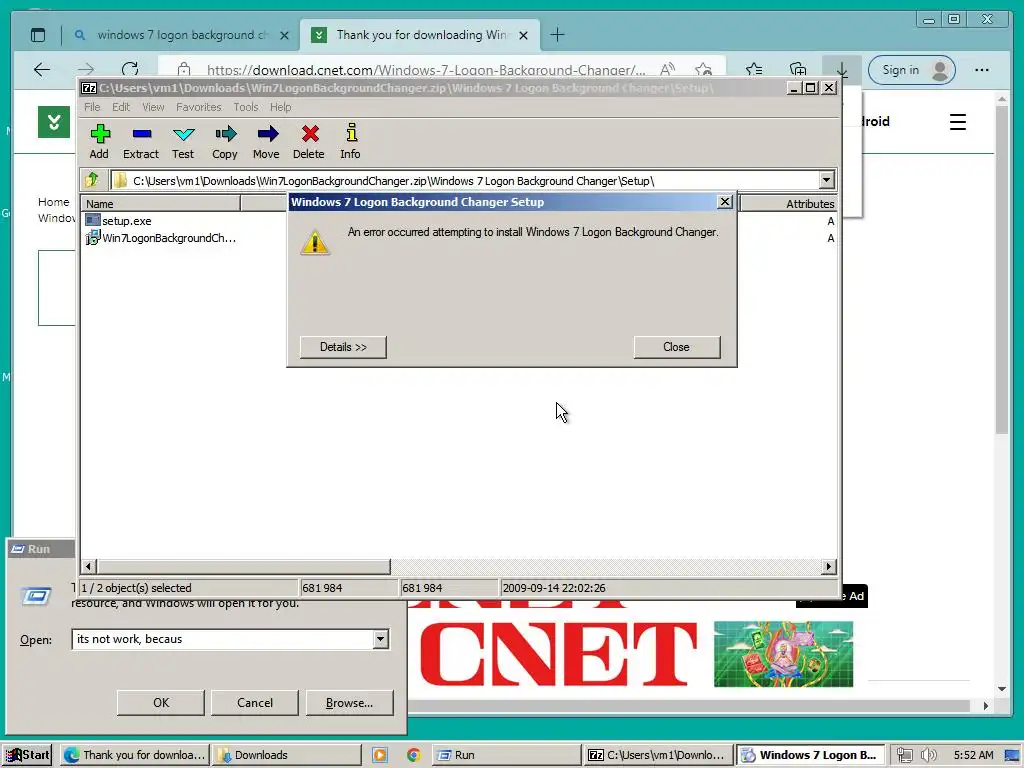Go back in Edge browser
Viewport: 1024px width, 768px height.
(42, 70)
